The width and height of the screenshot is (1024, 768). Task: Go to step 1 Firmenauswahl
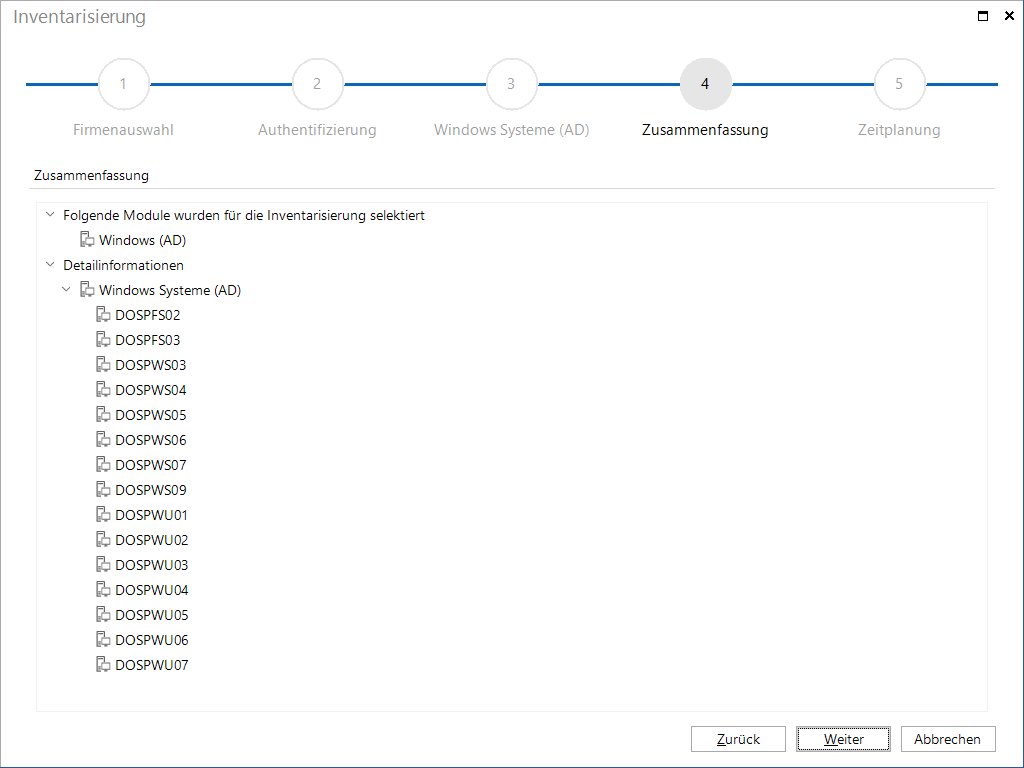click(x=123, y=84)
